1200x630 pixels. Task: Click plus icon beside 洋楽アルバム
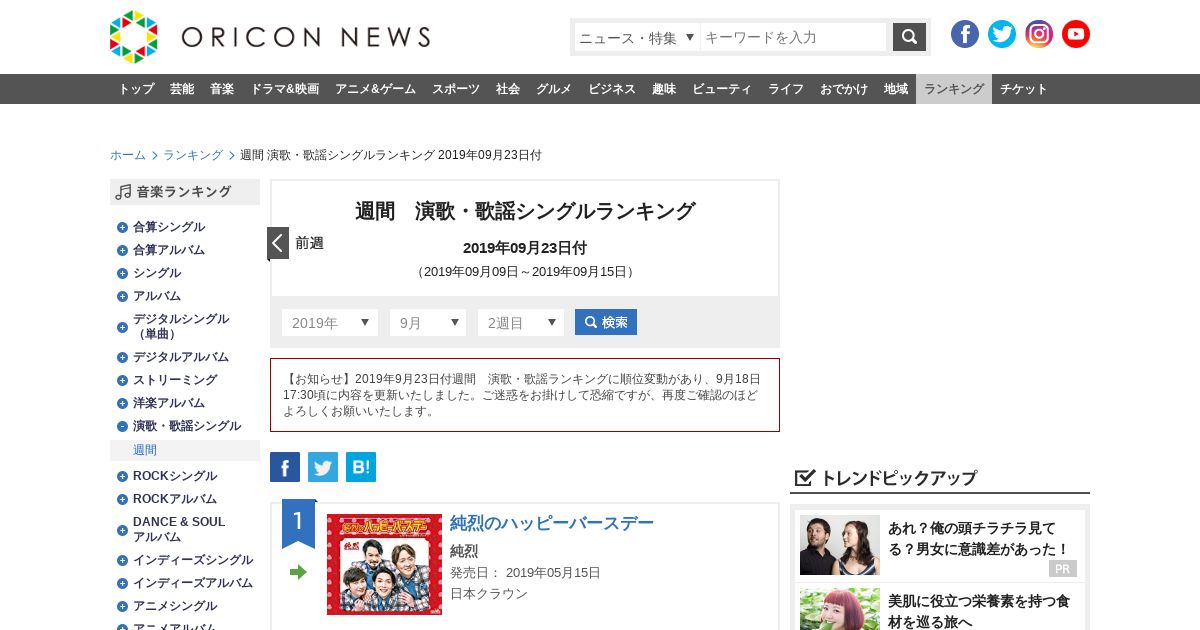click(x=122, y=403)
